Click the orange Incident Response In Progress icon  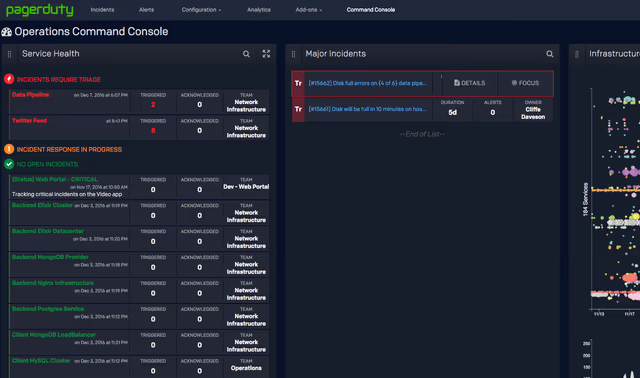(9, 149)
